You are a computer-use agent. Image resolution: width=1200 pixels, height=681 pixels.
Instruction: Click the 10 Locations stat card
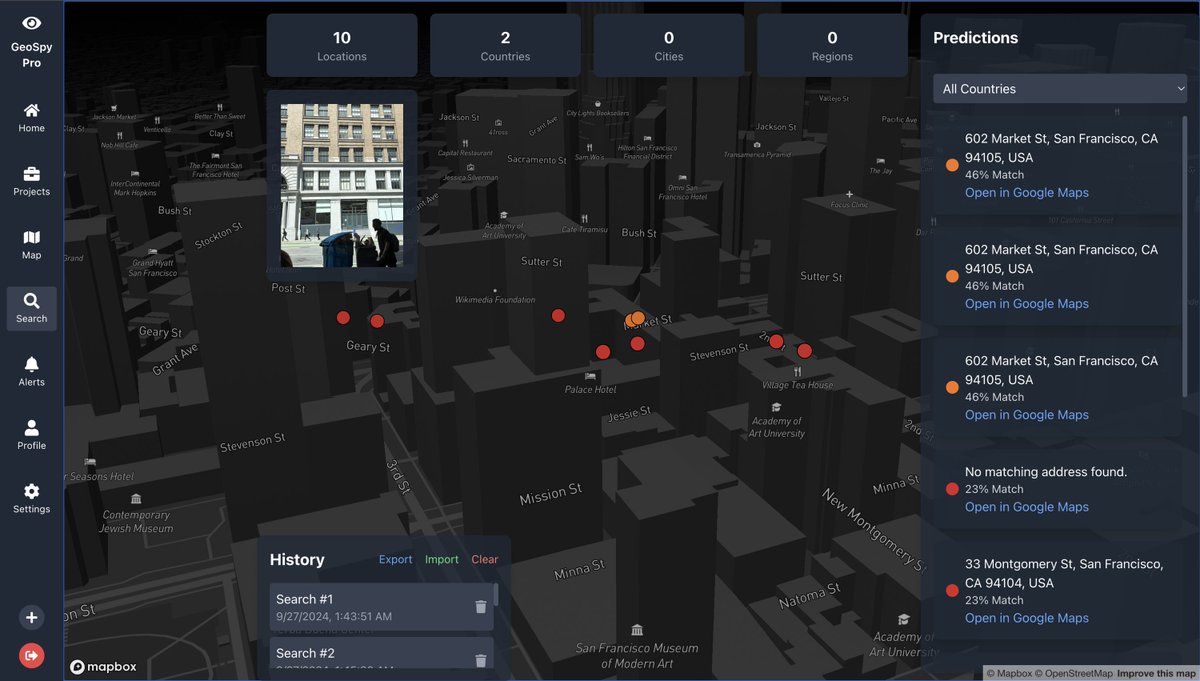[342, 45]
